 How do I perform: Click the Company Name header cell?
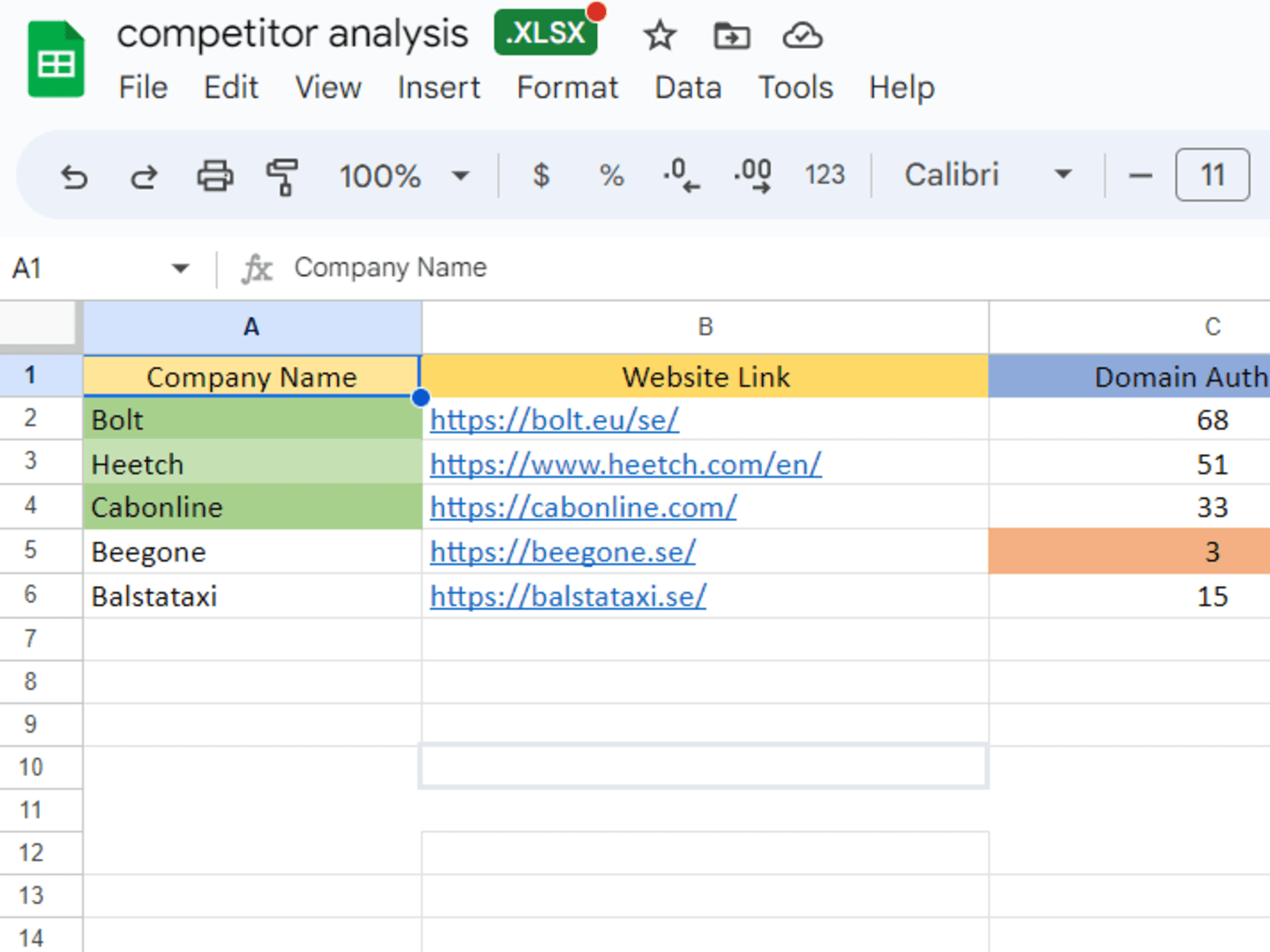click(x=252, y=376)
